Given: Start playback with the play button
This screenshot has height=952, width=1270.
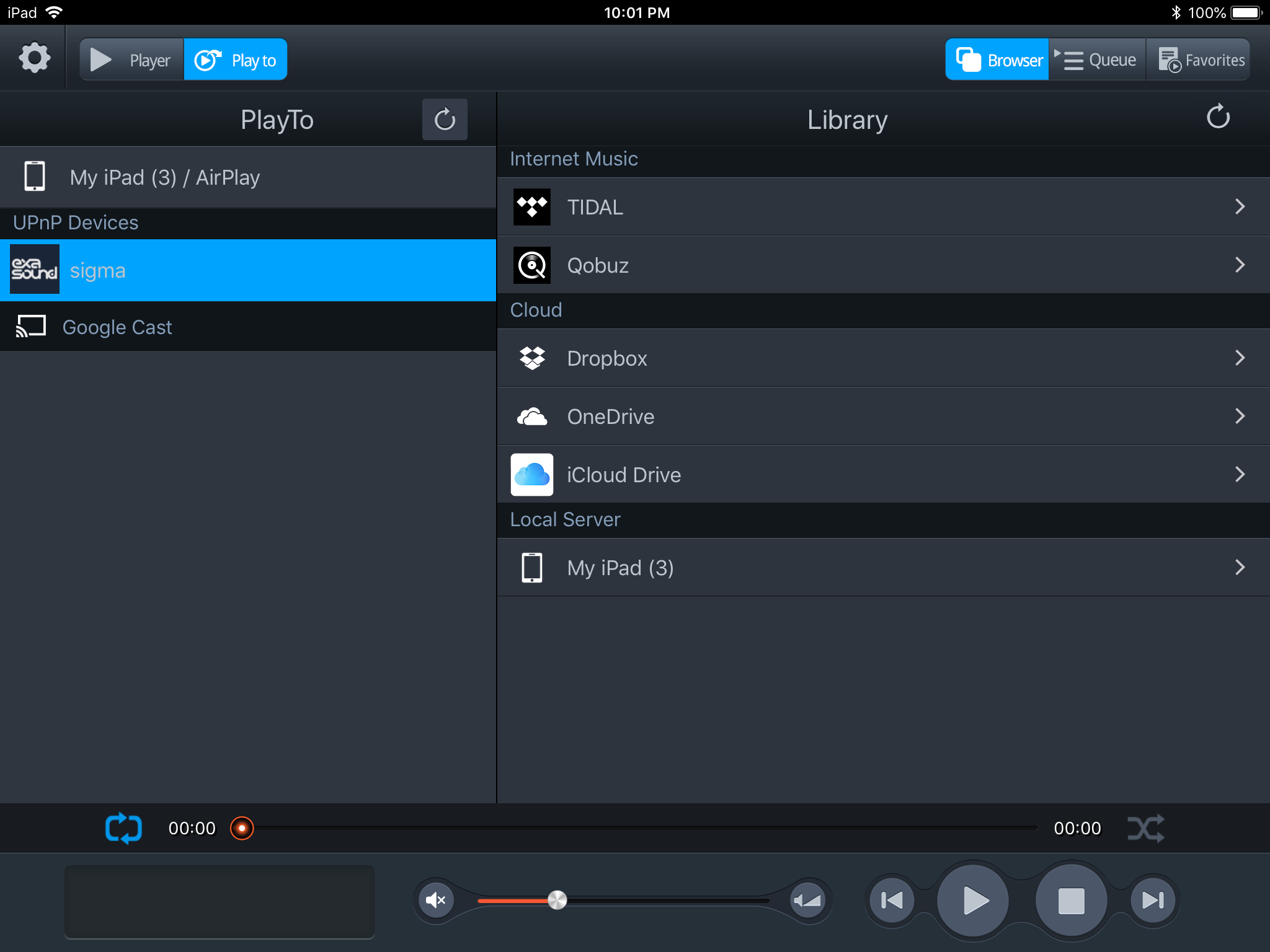Looking at the screenshot, I should click(x=972, y=901).
